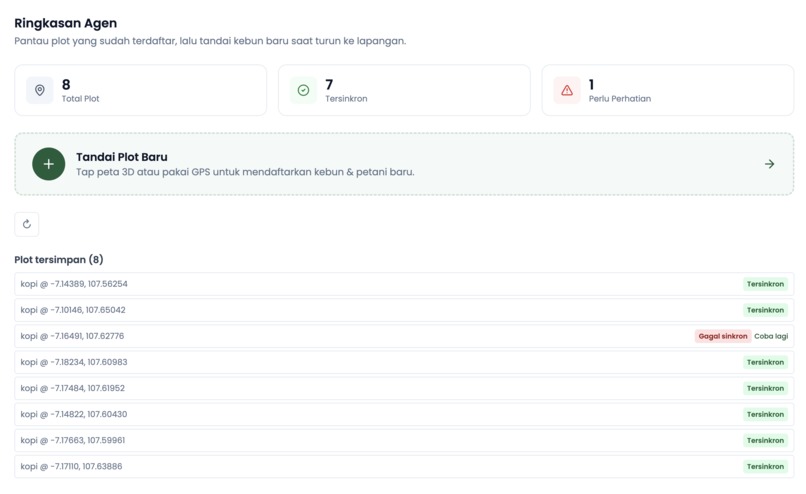The width and height of the screenshot is (806, 494).
Task: Click Tersinkron badge on the -7.14389 row
Action: [765, 284]
